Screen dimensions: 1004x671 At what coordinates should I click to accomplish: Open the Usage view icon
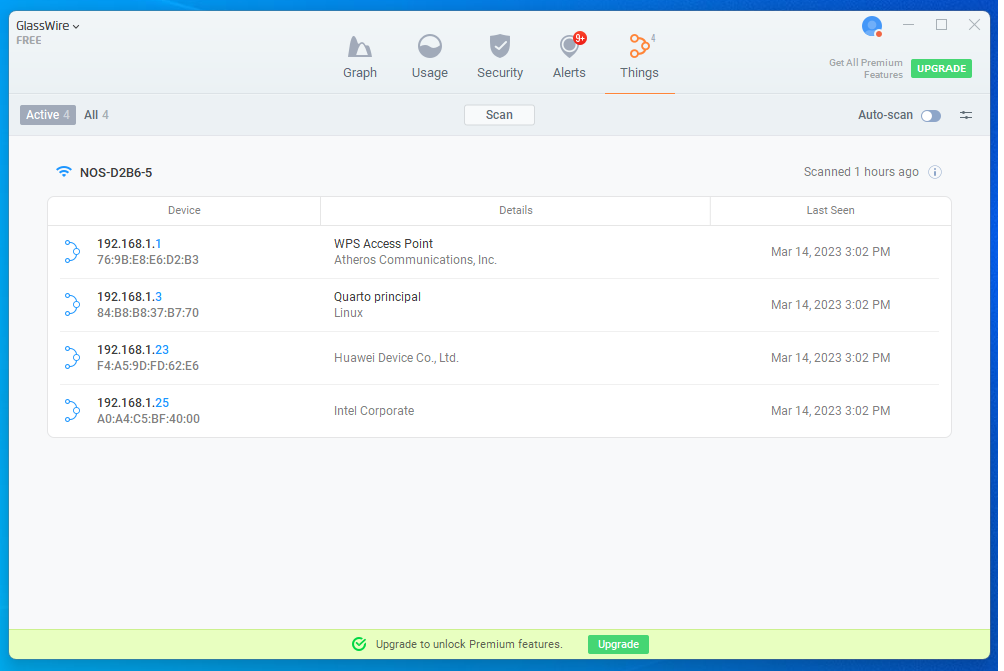click(x=430, y=47)
